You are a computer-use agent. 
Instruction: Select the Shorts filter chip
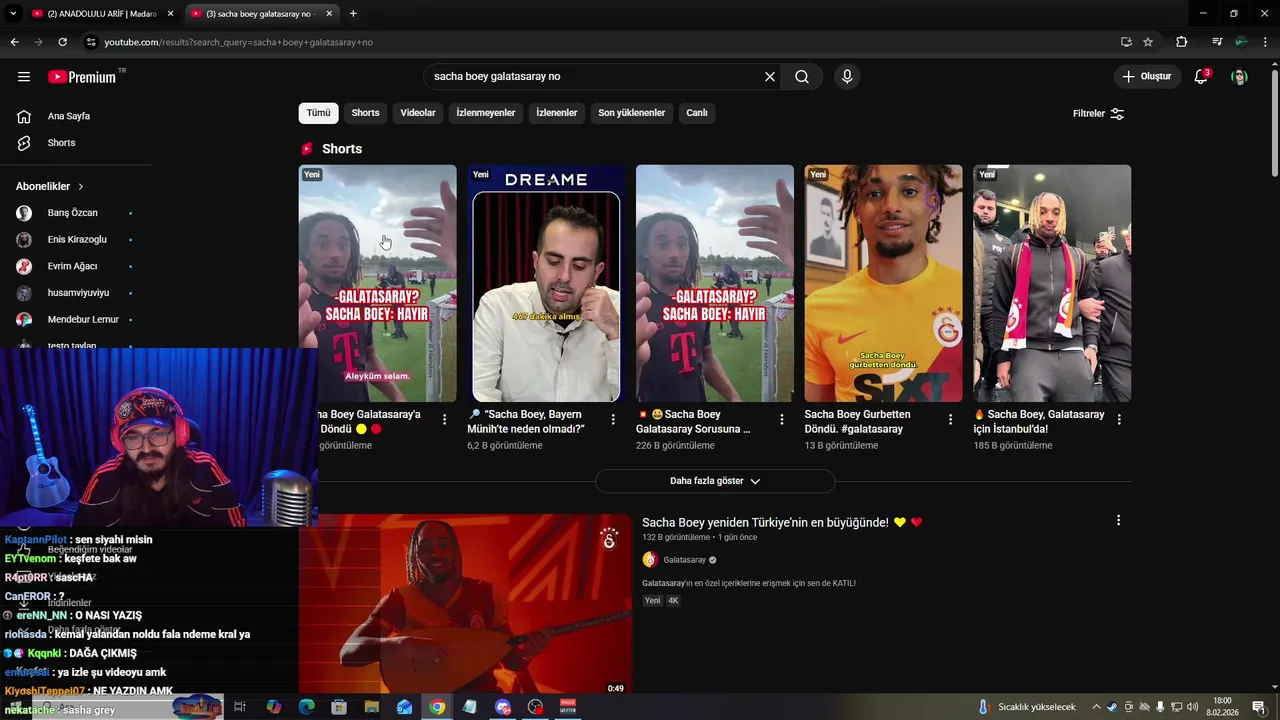pyautogui.click(x=365, y=113)
